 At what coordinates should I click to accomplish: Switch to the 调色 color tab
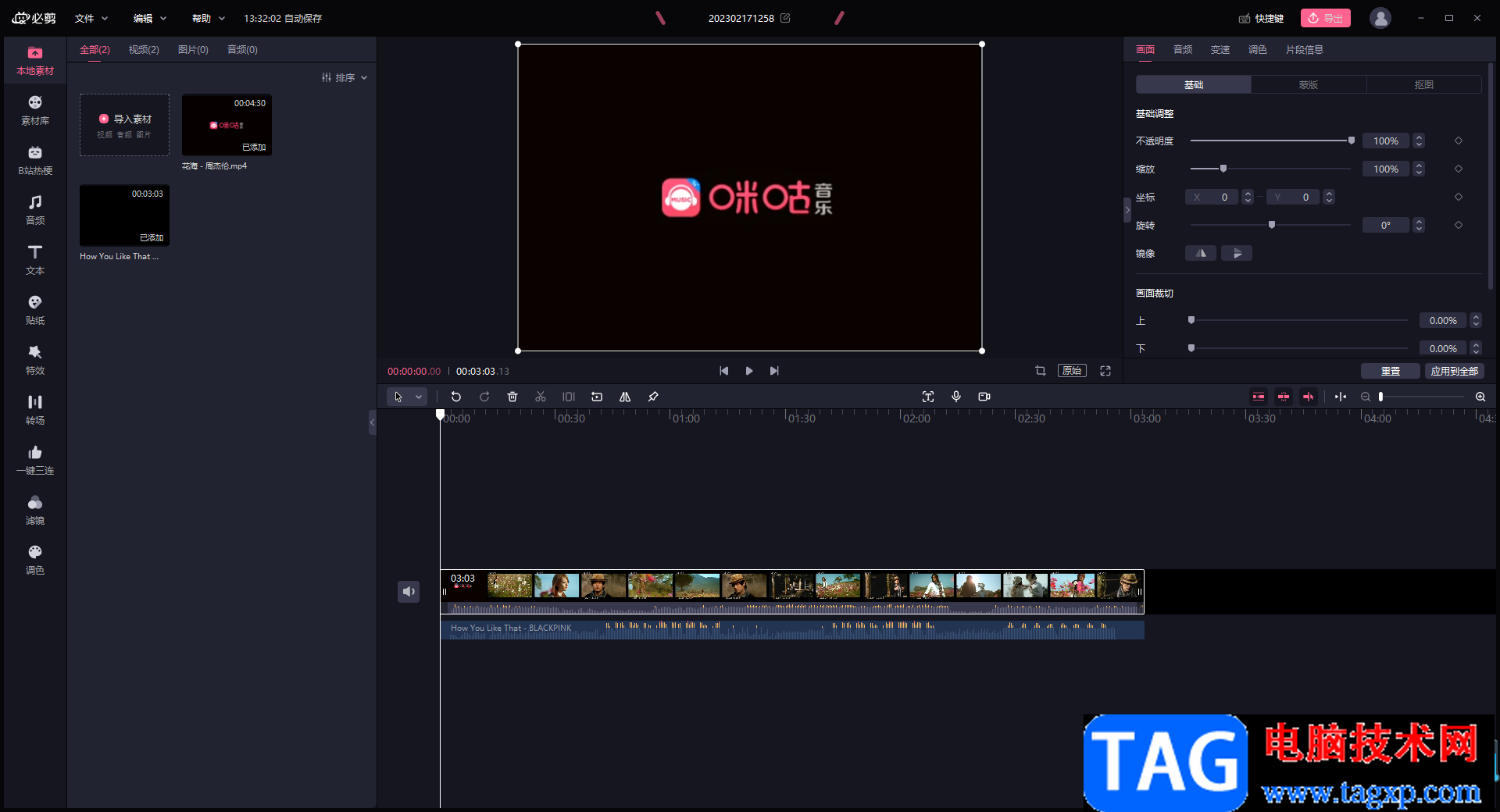click(x=1258, y=49)
